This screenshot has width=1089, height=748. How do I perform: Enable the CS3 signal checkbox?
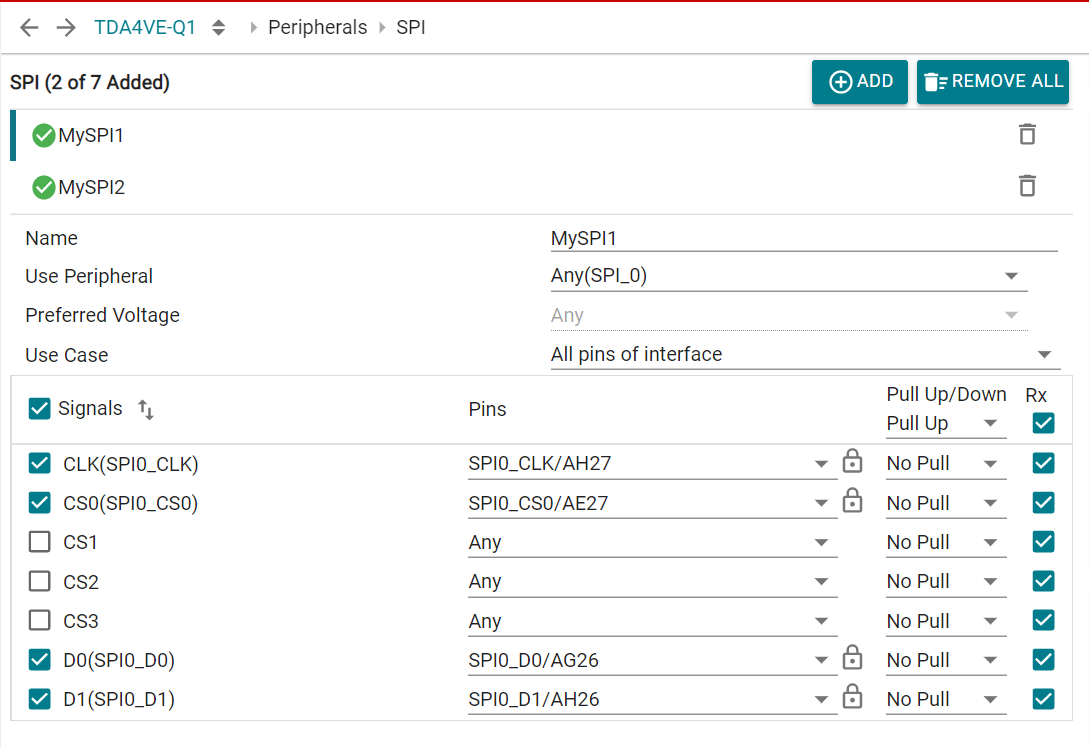tap(40, 620)
